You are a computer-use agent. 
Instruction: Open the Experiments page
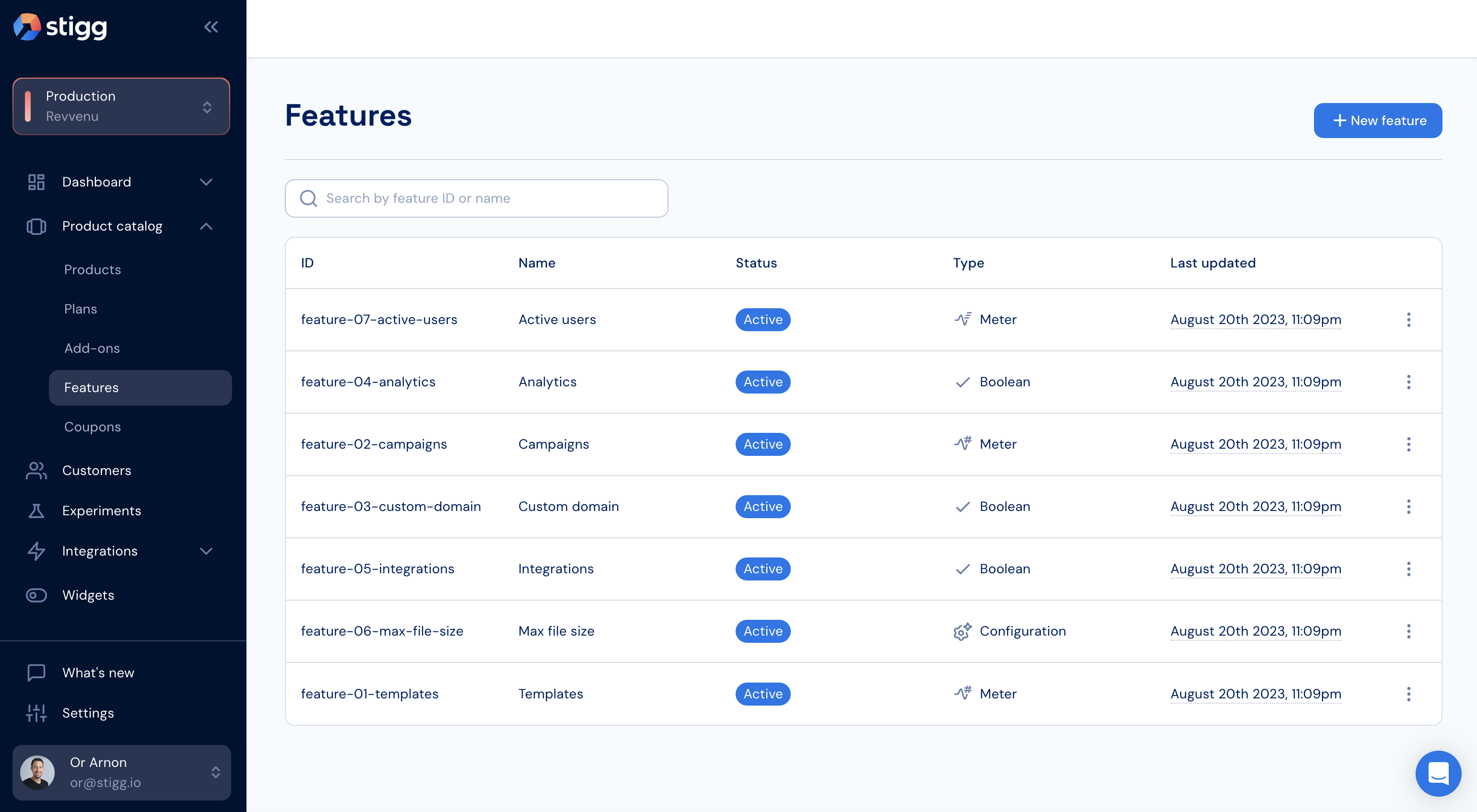(x=102, y=510)
